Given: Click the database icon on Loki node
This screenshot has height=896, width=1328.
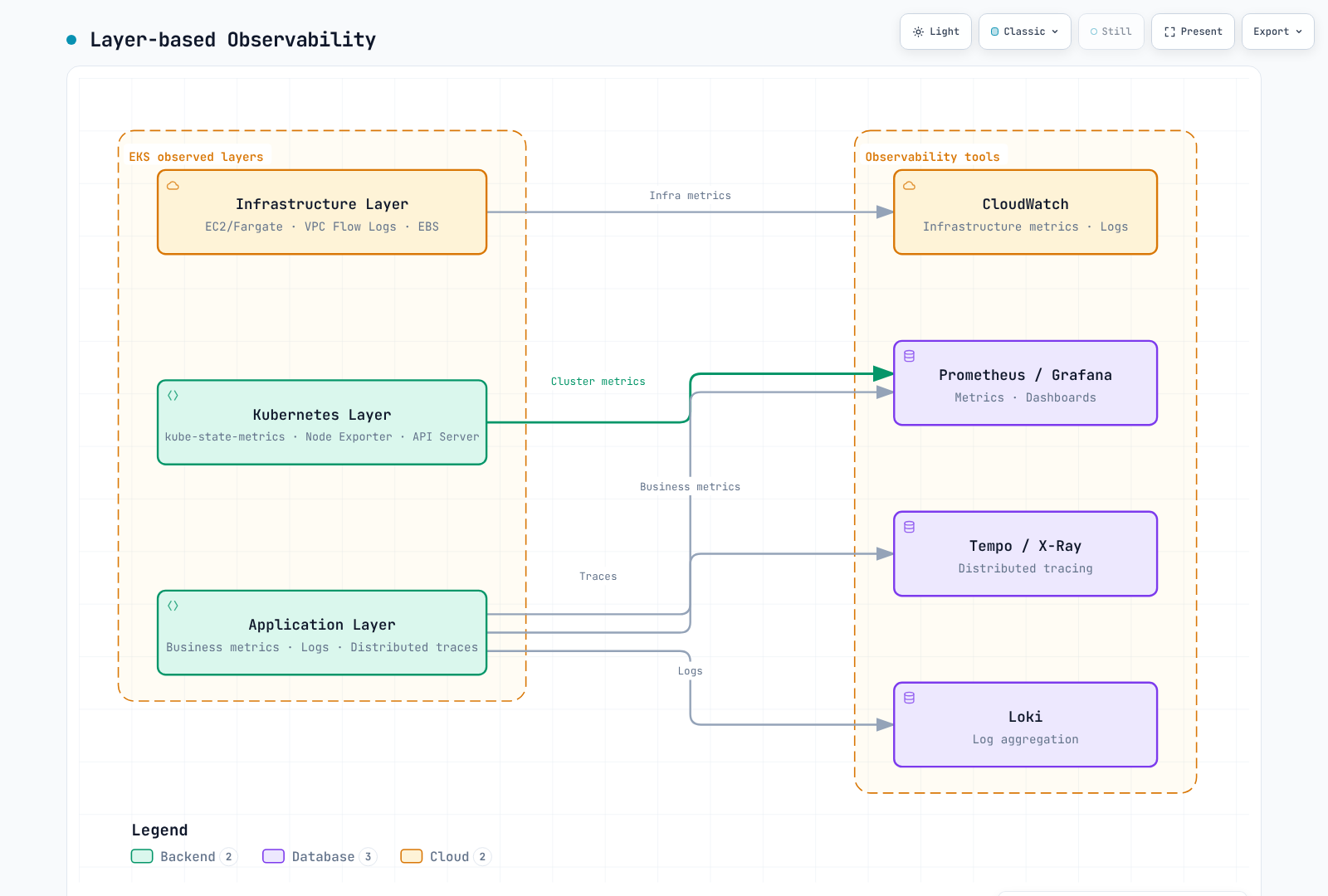Looking at the screenshot, I should pyautogui.click(x=909, y=698).
